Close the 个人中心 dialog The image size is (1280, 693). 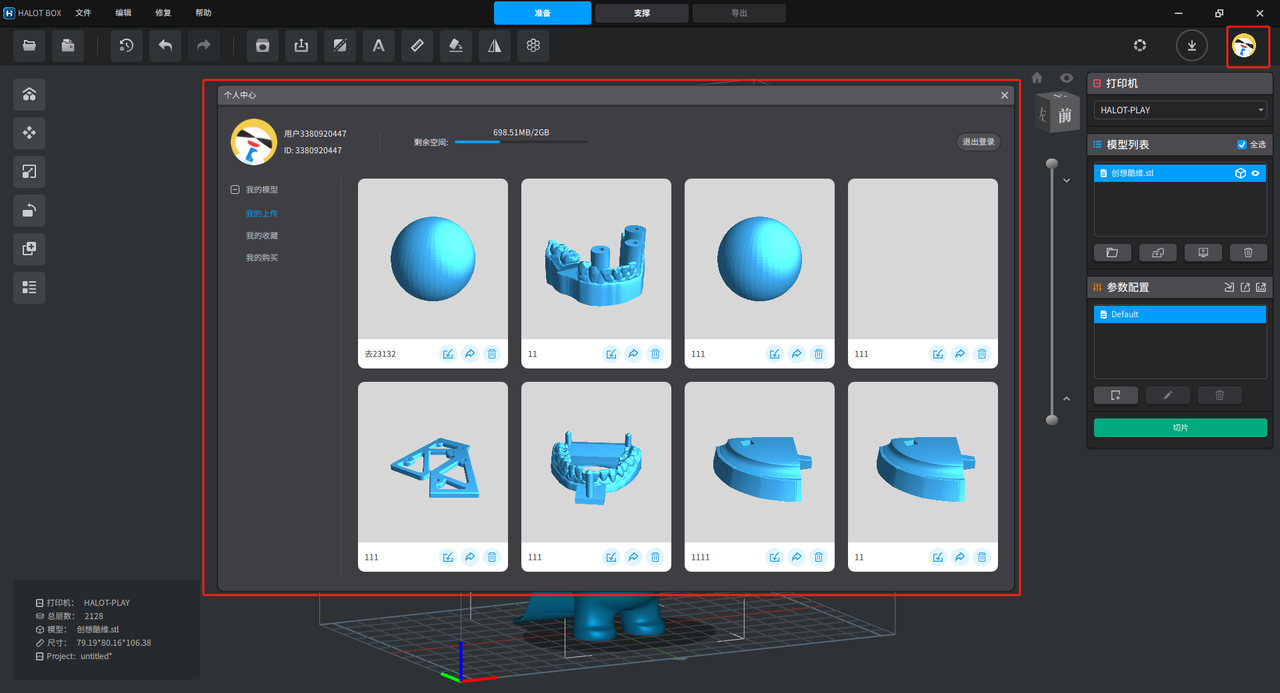coord(1004,95)
